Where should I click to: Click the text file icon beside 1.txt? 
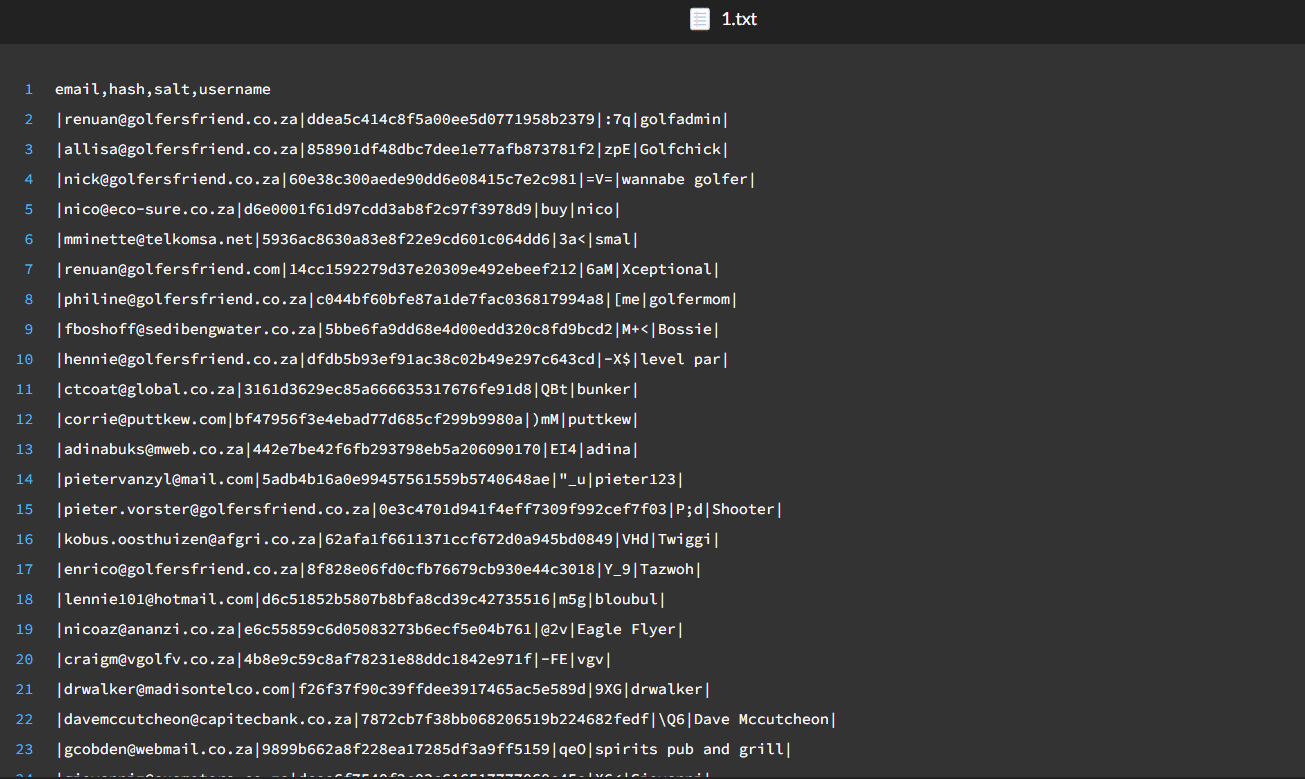pos(700,19)
